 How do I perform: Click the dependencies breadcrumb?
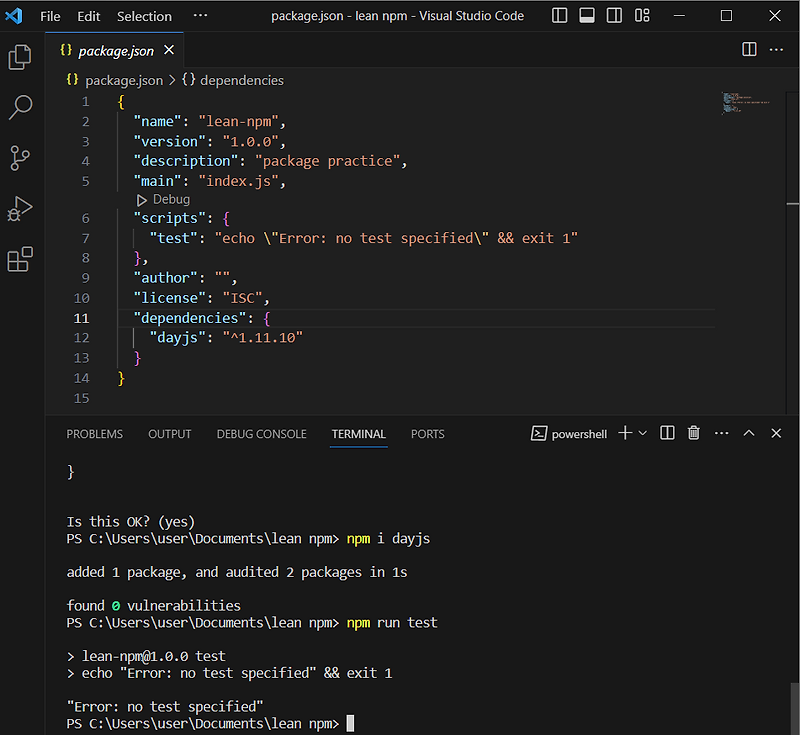tap(240, 80)
